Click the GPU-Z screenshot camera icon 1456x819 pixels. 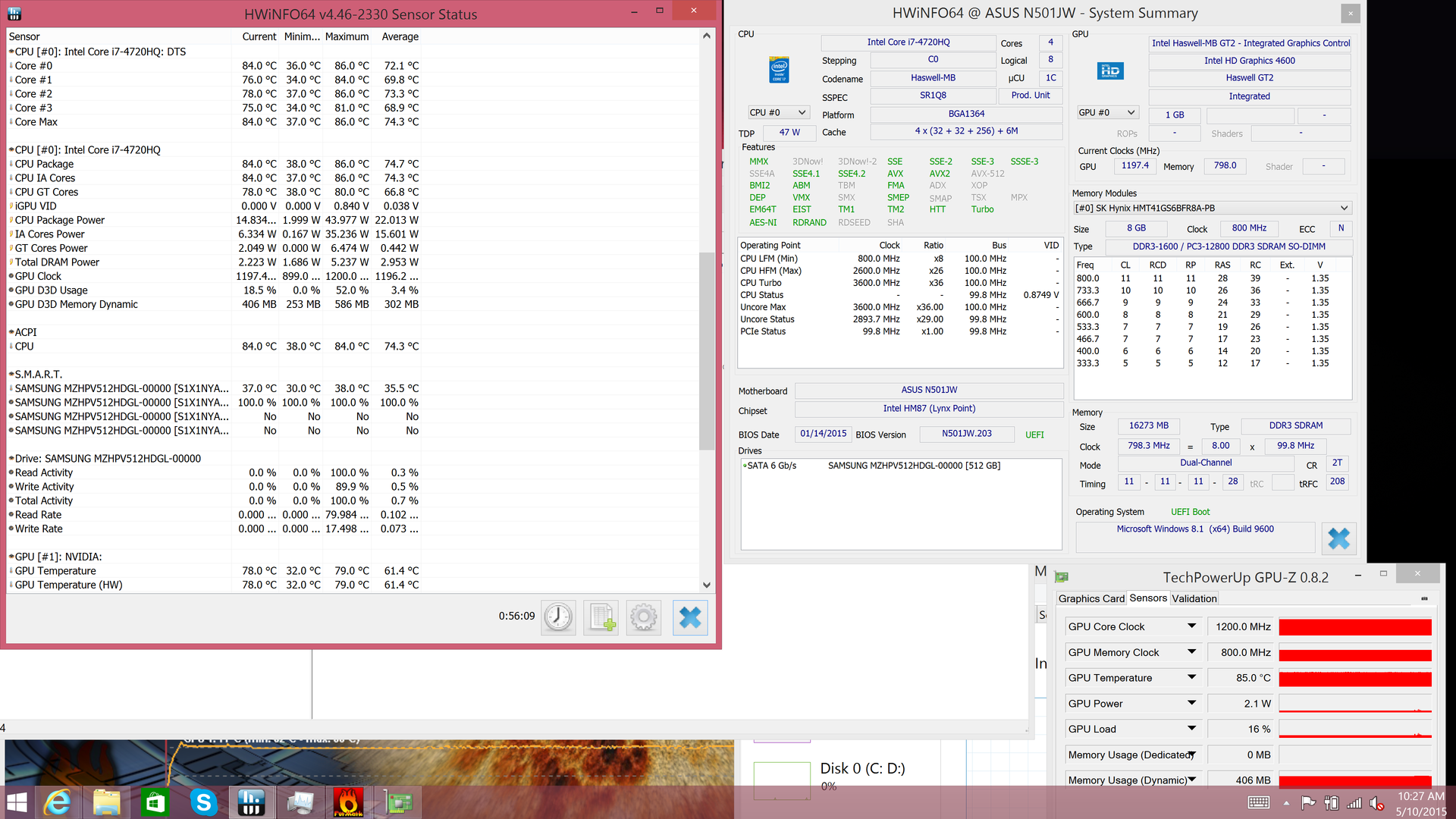(1423, 599)
